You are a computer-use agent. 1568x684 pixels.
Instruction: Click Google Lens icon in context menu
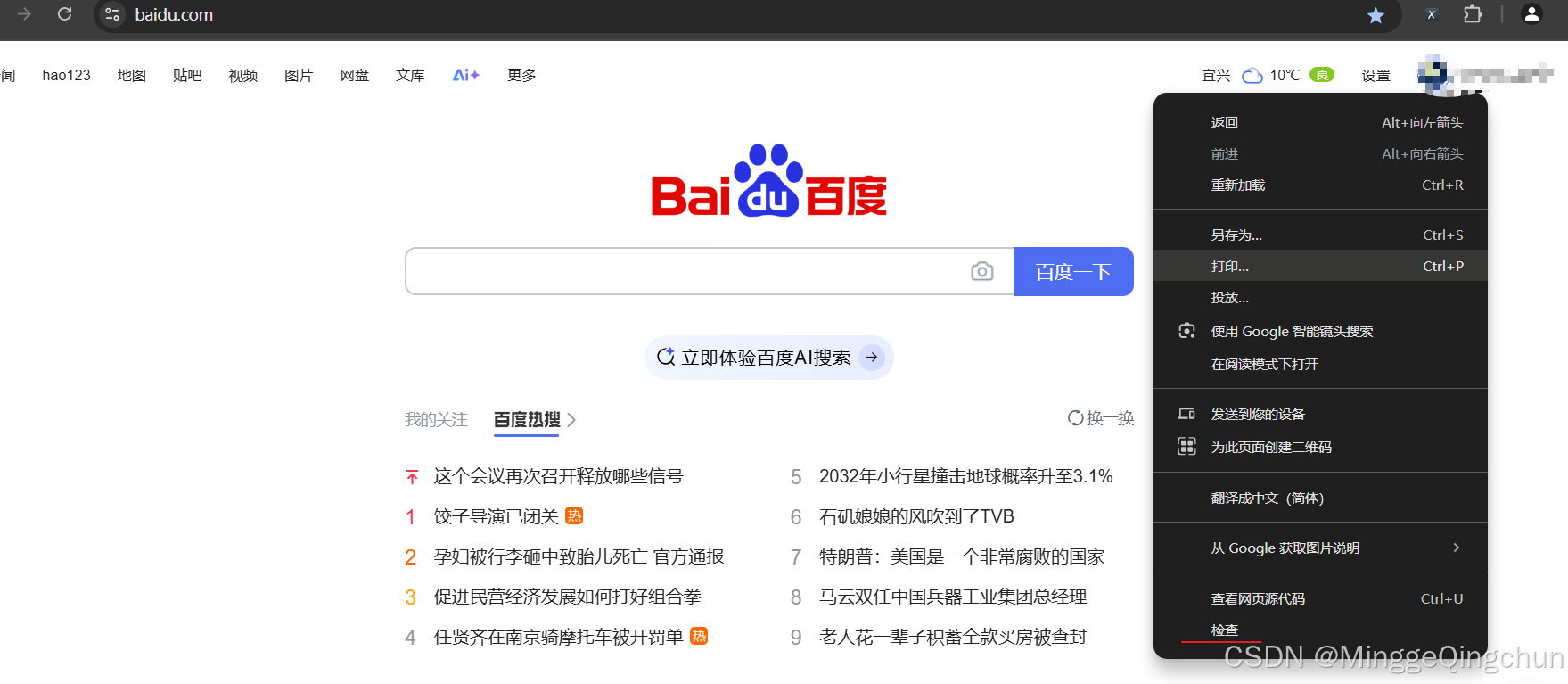pos(1186,331)
